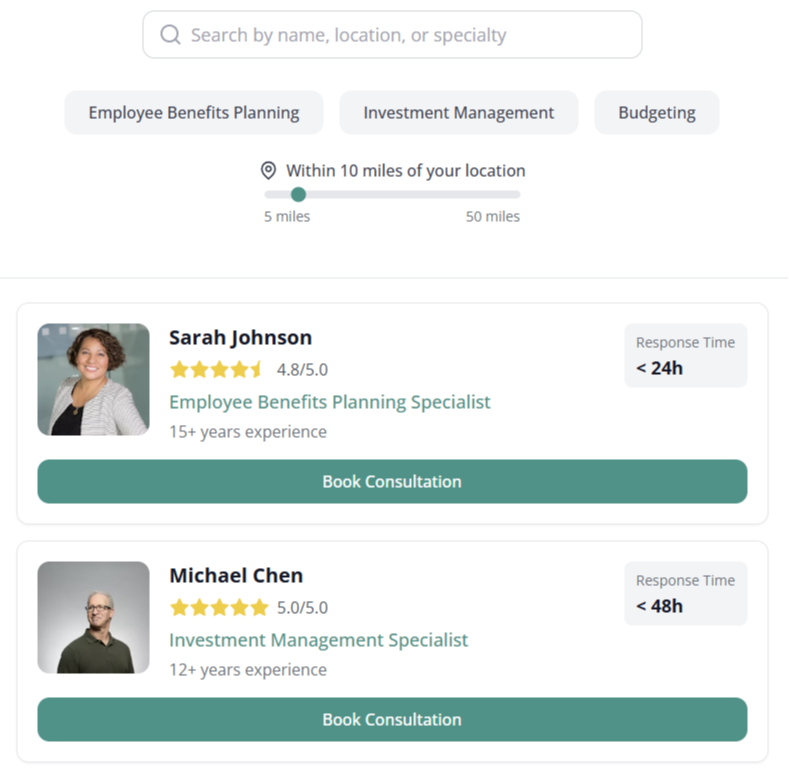Open Sarah Johnson's profile photo

[x=93, y=379]
